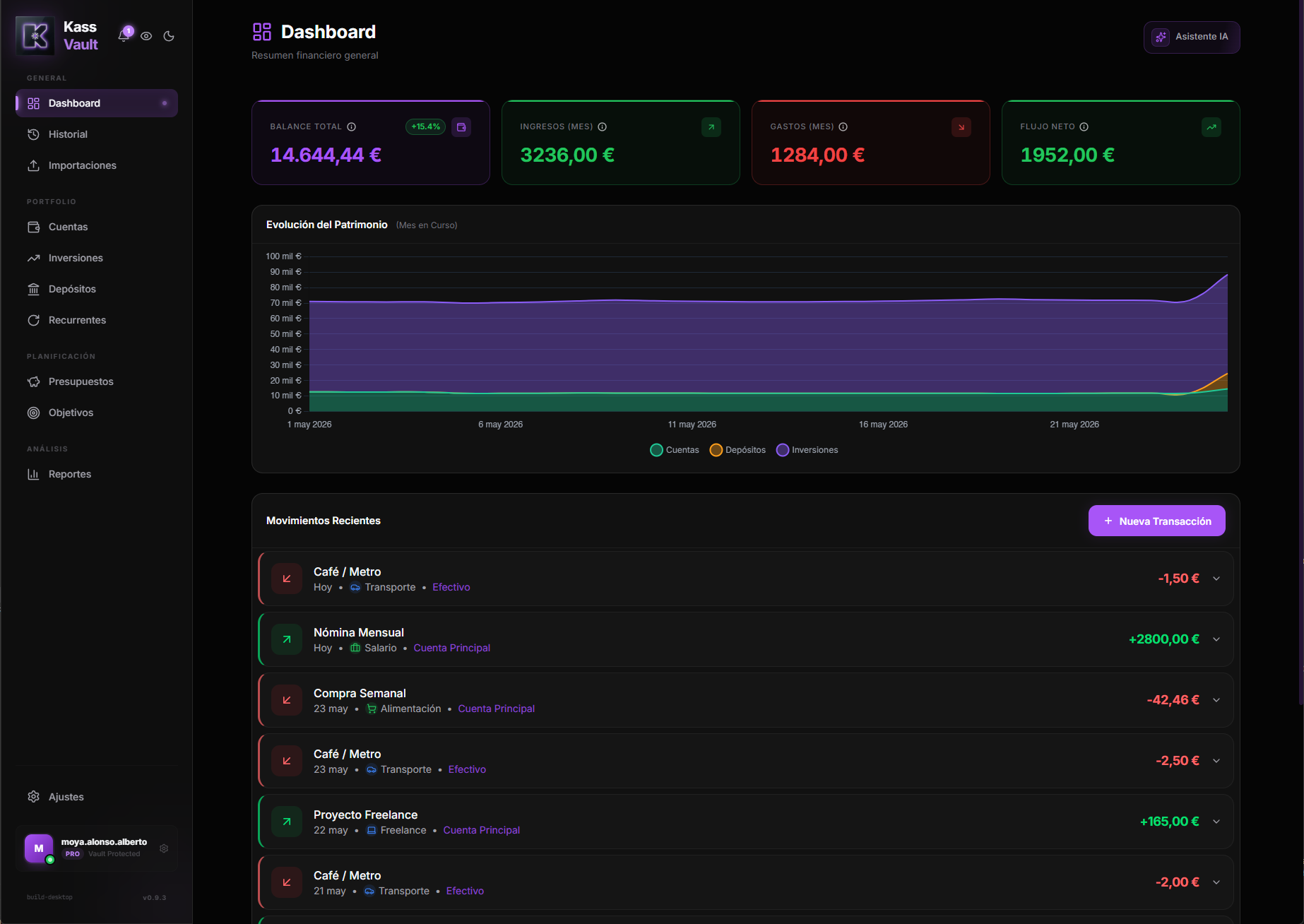Click the 1952,00 € net flow value
Viewport: 1304px width, 924px height.
pyautogui.click(x=1067, y=155)
